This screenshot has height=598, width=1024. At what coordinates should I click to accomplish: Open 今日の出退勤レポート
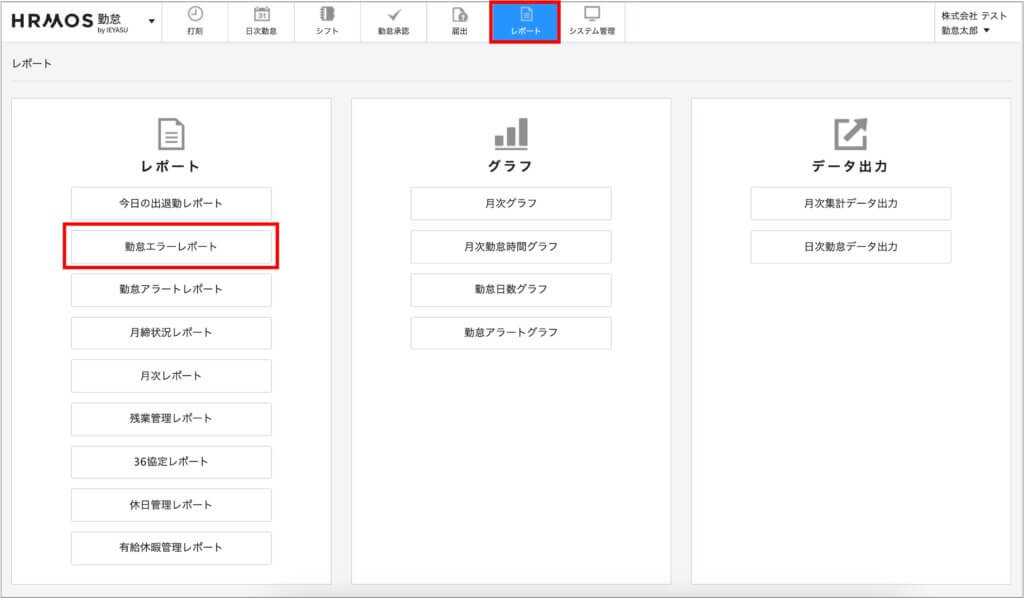(x=171, y=203)
